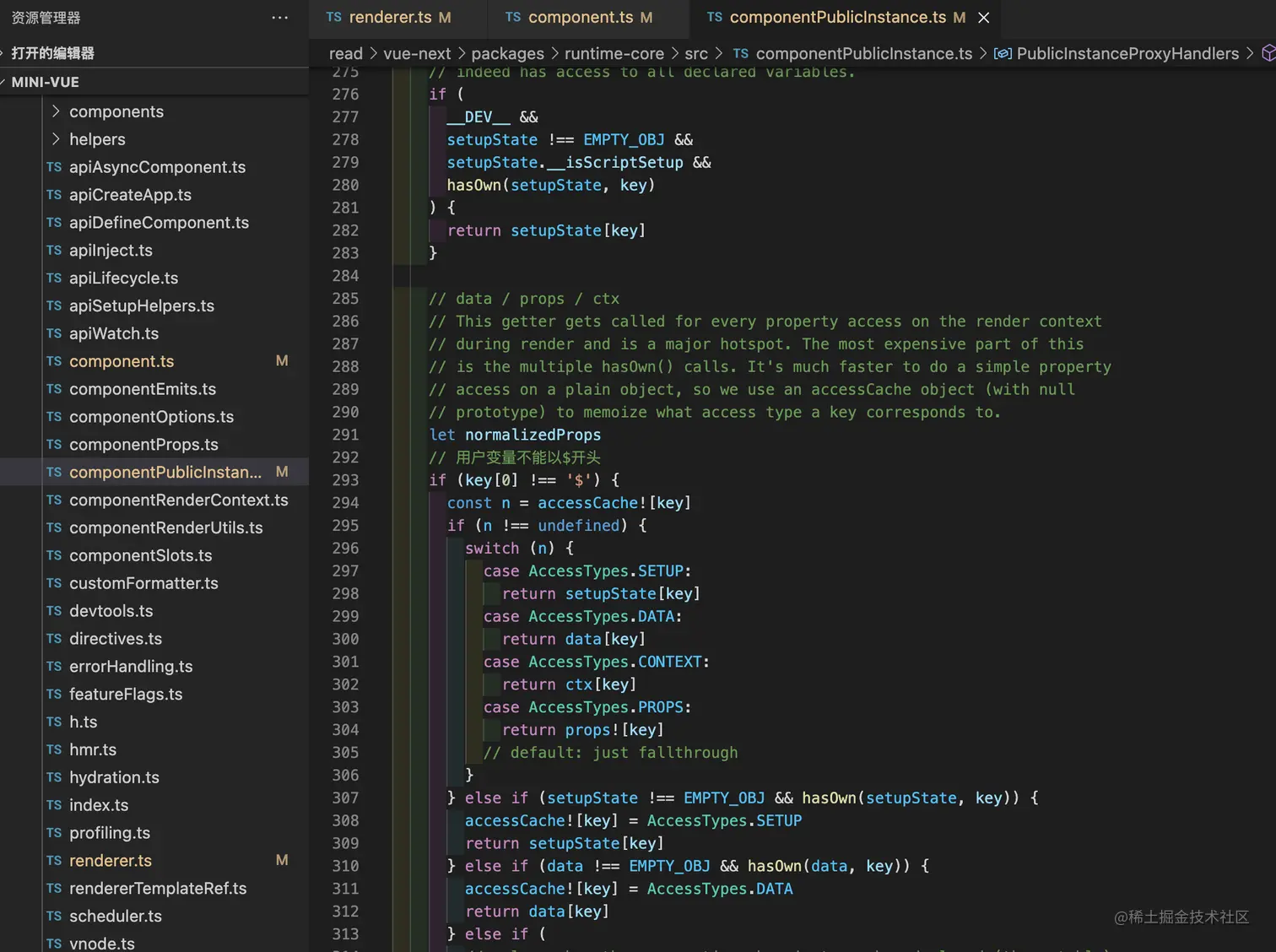This screenshot has width=1276, height=952.
Task: Click the TS icon beside hydration.ts
Action: [x=54, y=777]
